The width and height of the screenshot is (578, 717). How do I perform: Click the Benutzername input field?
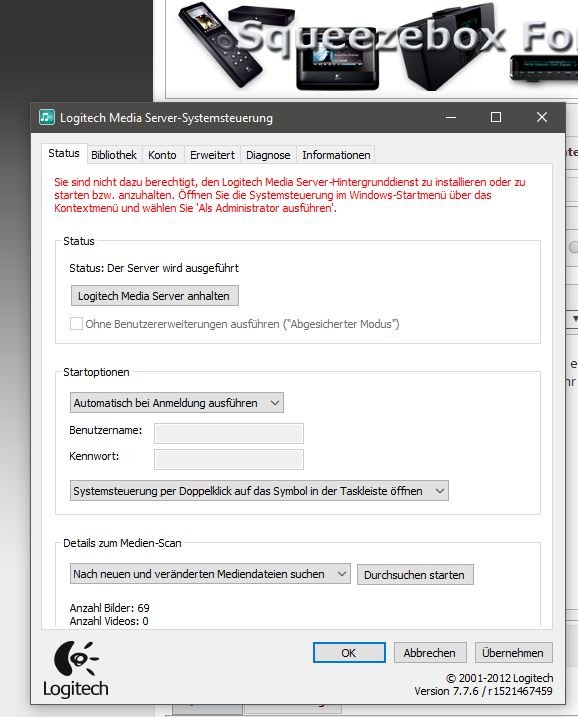pyautogui.click(x=229, y=433)
